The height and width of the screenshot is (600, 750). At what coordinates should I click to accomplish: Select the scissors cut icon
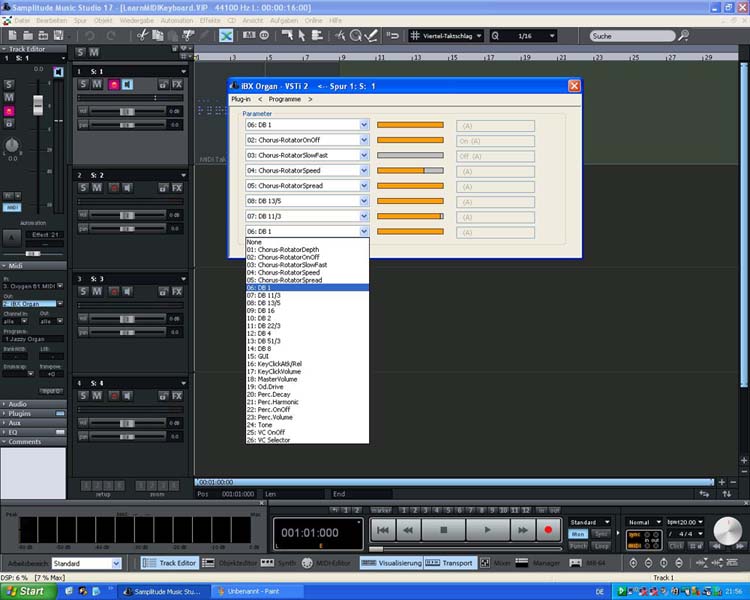pyautogui.click(x=142, y=35)
